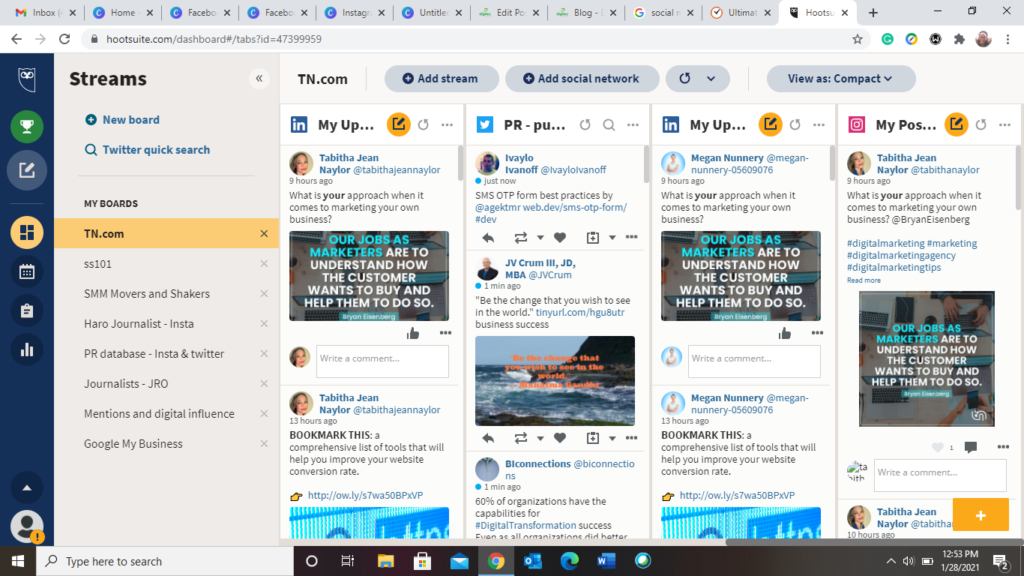Like Tabitha's post in first LinkedIn stream

pos(413,334)
